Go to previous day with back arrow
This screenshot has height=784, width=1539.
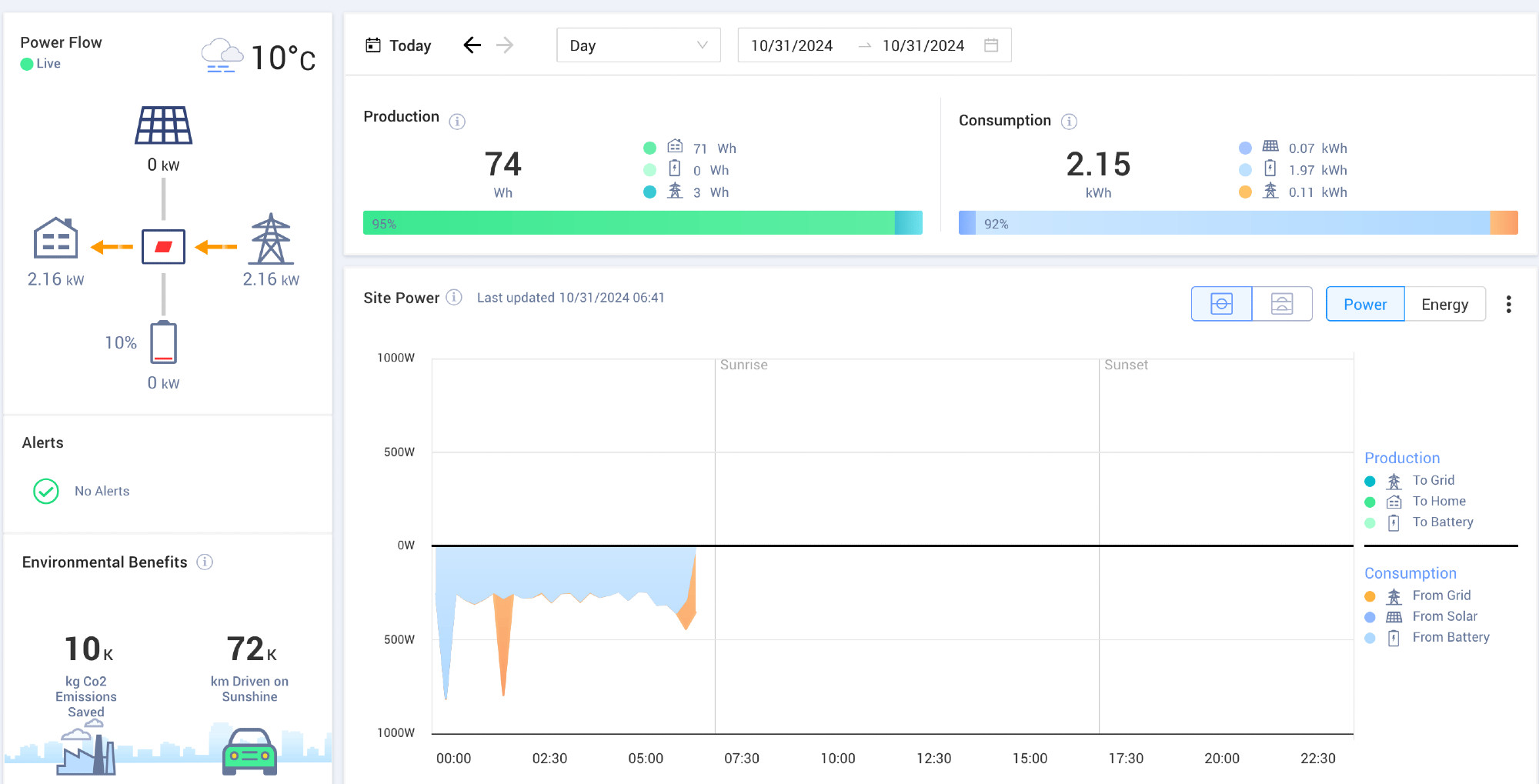(x=472, y=45)
